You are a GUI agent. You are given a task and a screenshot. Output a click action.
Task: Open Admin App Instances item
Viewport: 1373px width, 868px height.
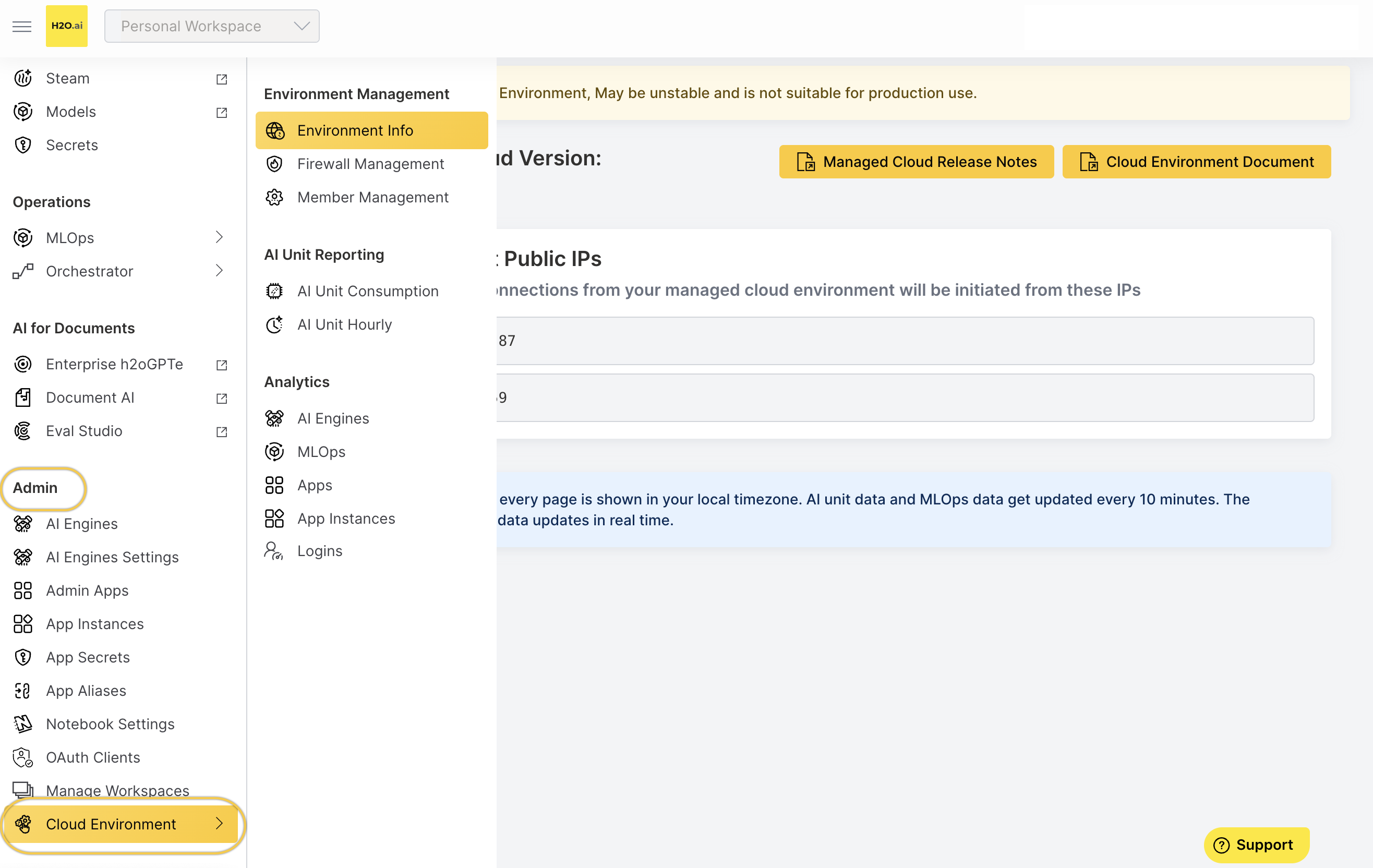tap(94, 624)
